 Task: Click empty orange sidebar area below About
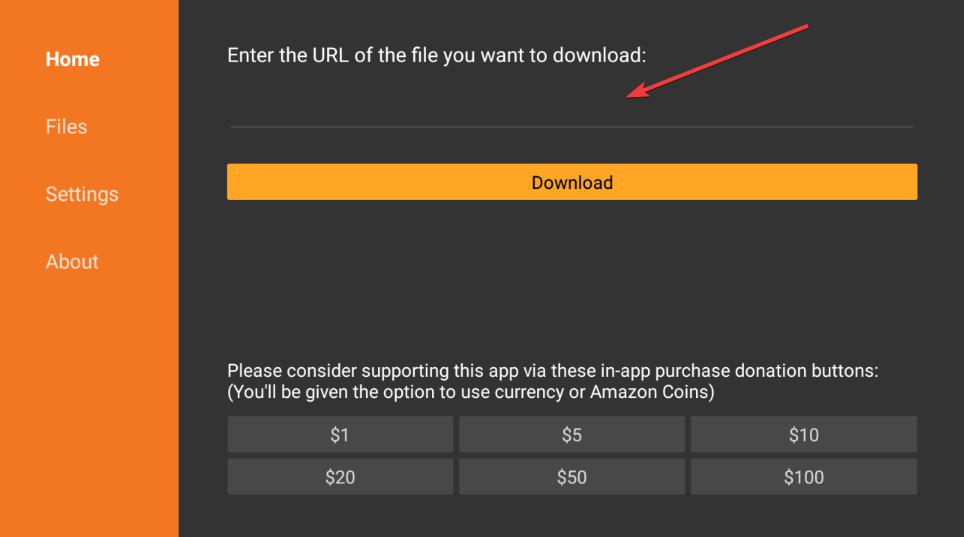pos(89,400)
